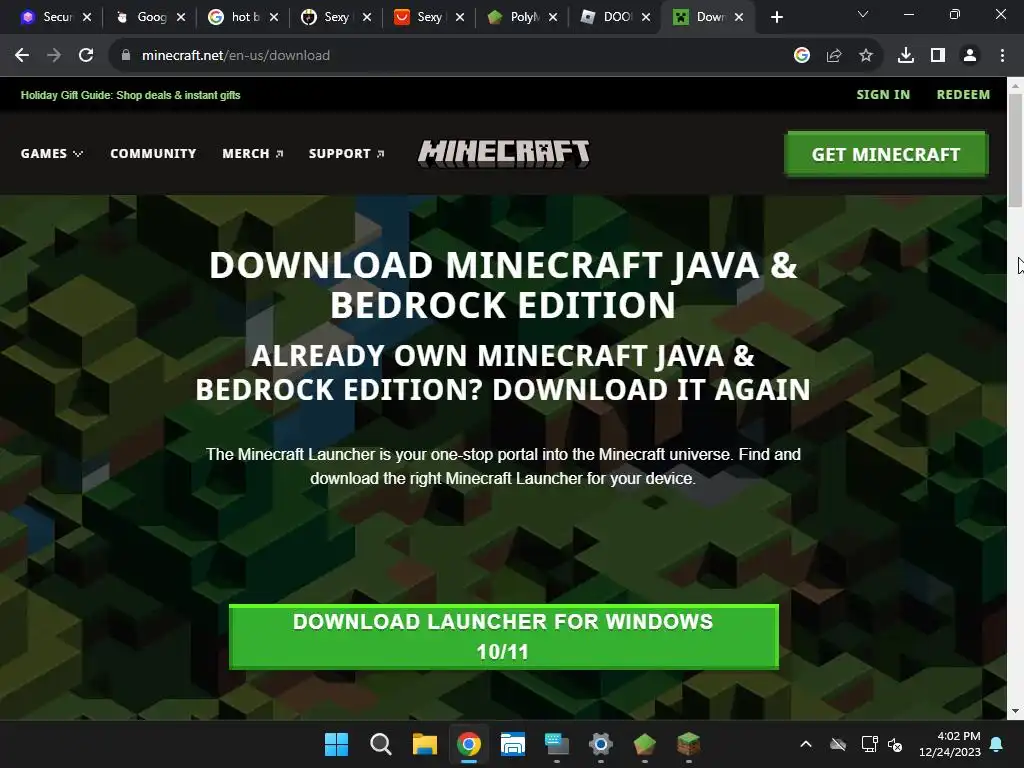Click the address bar URL
Viewport: 1024px width, 768px height.
pyautogui.click(x=236, y=56)
